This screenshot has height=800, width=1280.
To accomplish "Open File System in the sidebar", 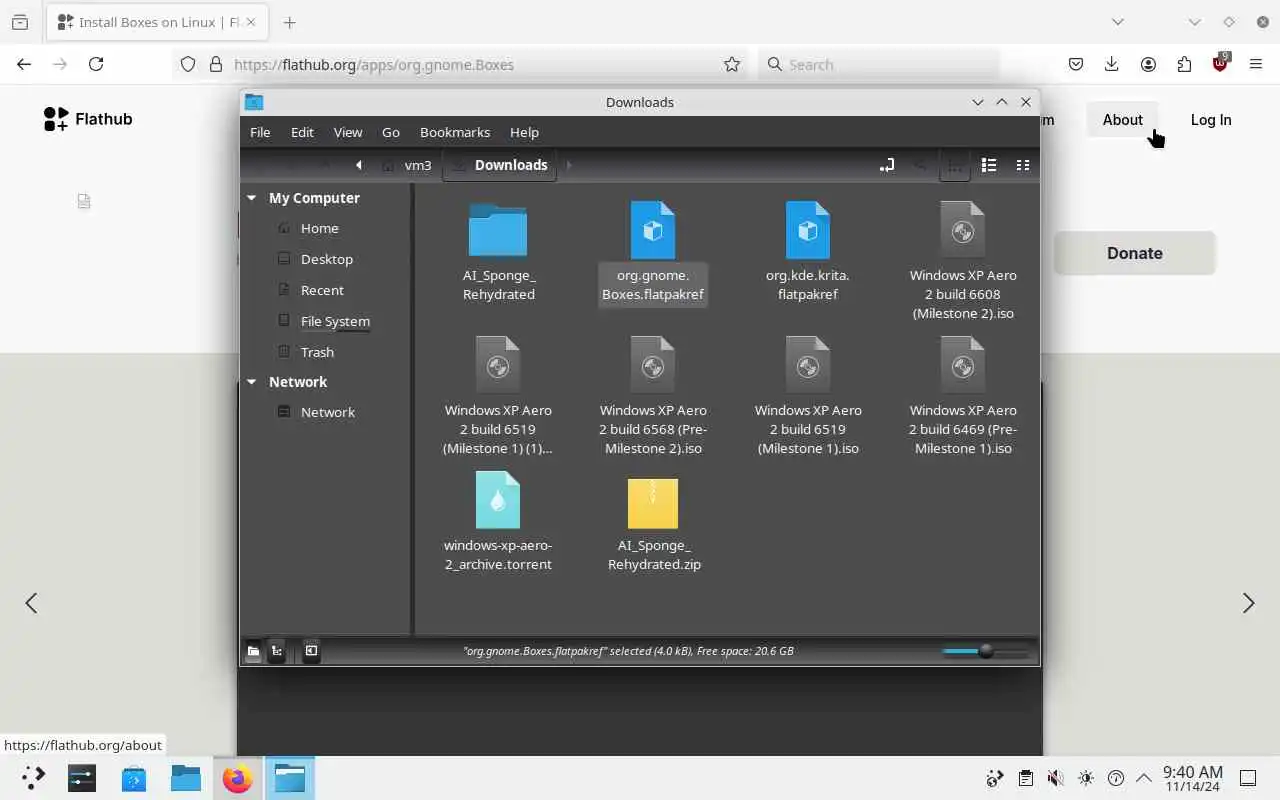I will click(335, 321).
